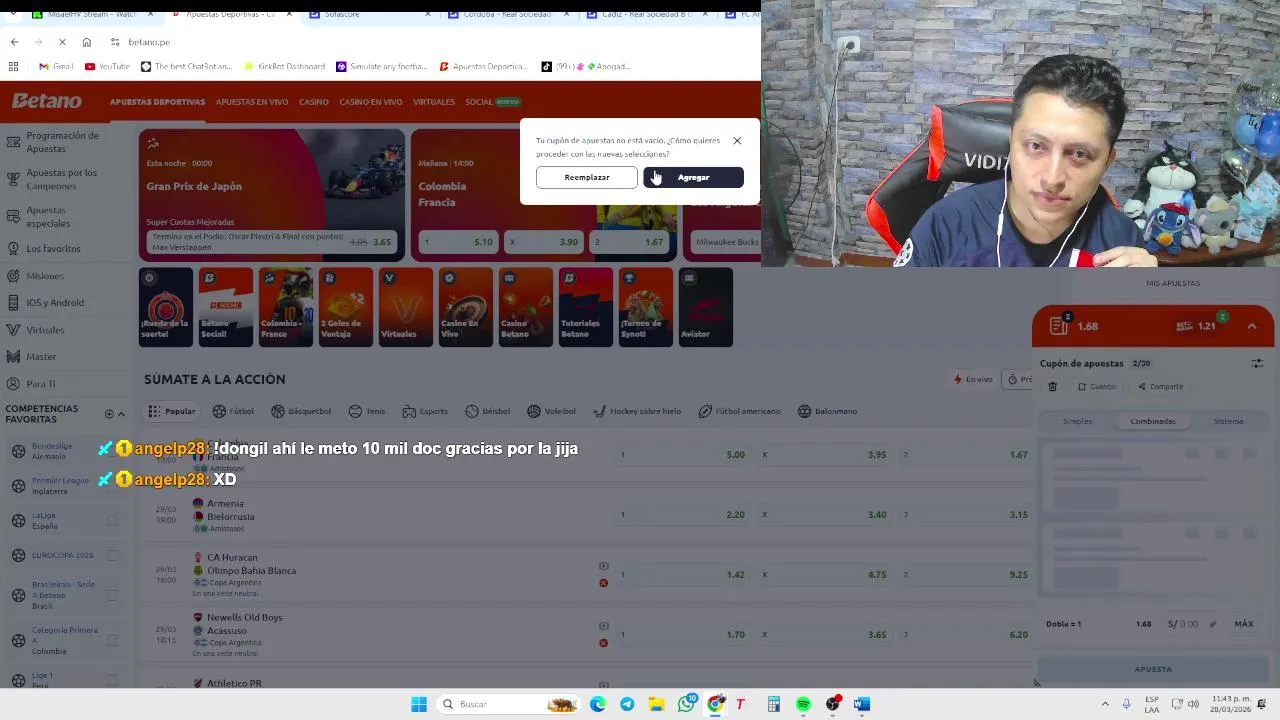Open the Casino menu item
The width and height of the screenshot is (1280, 720).
[x=314, y=102]
